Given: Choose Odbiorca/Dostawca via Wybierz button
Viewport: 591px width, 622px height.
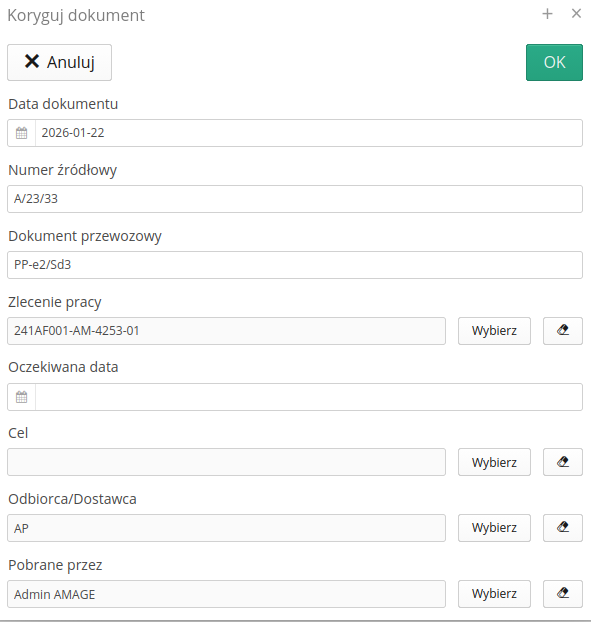Looking at the screenshot, I should coord(494,528).
